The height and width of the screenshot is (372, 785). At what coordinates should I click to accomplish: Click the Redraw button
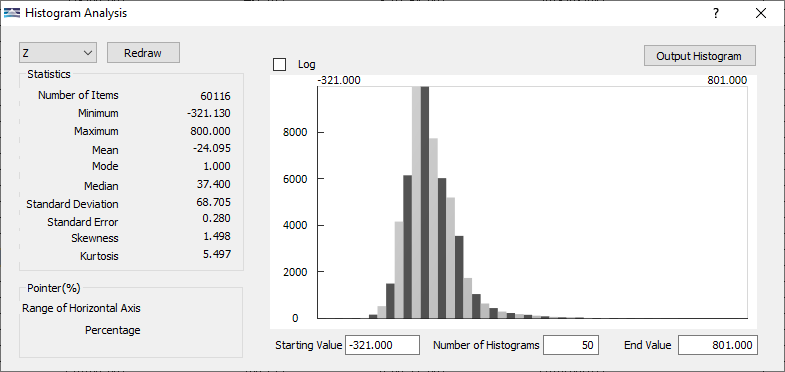(143, 53)
